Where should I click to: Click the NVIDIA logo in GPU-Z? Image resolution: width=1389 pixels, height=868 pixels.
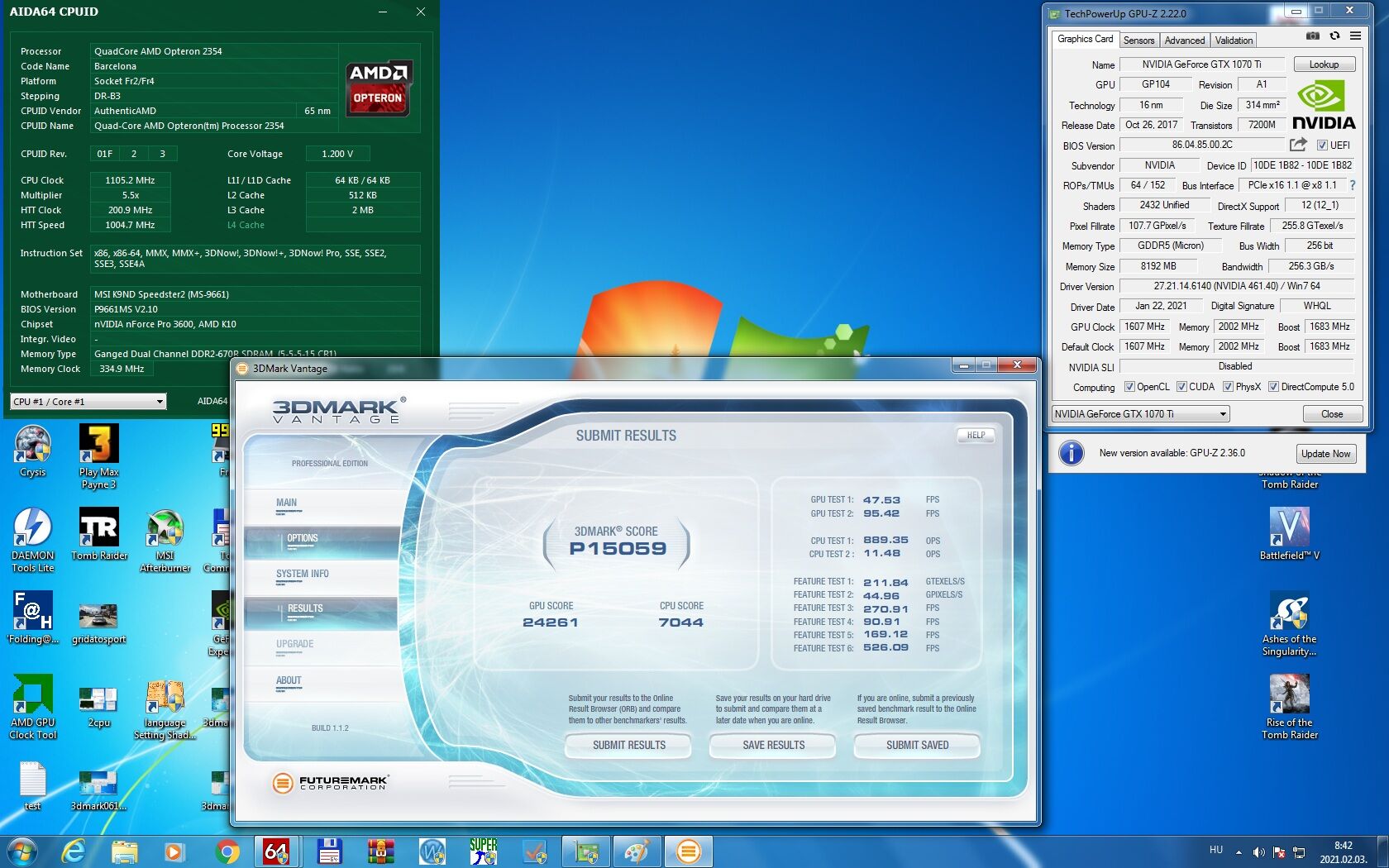pyautogui.click(x=1324, y=105)
